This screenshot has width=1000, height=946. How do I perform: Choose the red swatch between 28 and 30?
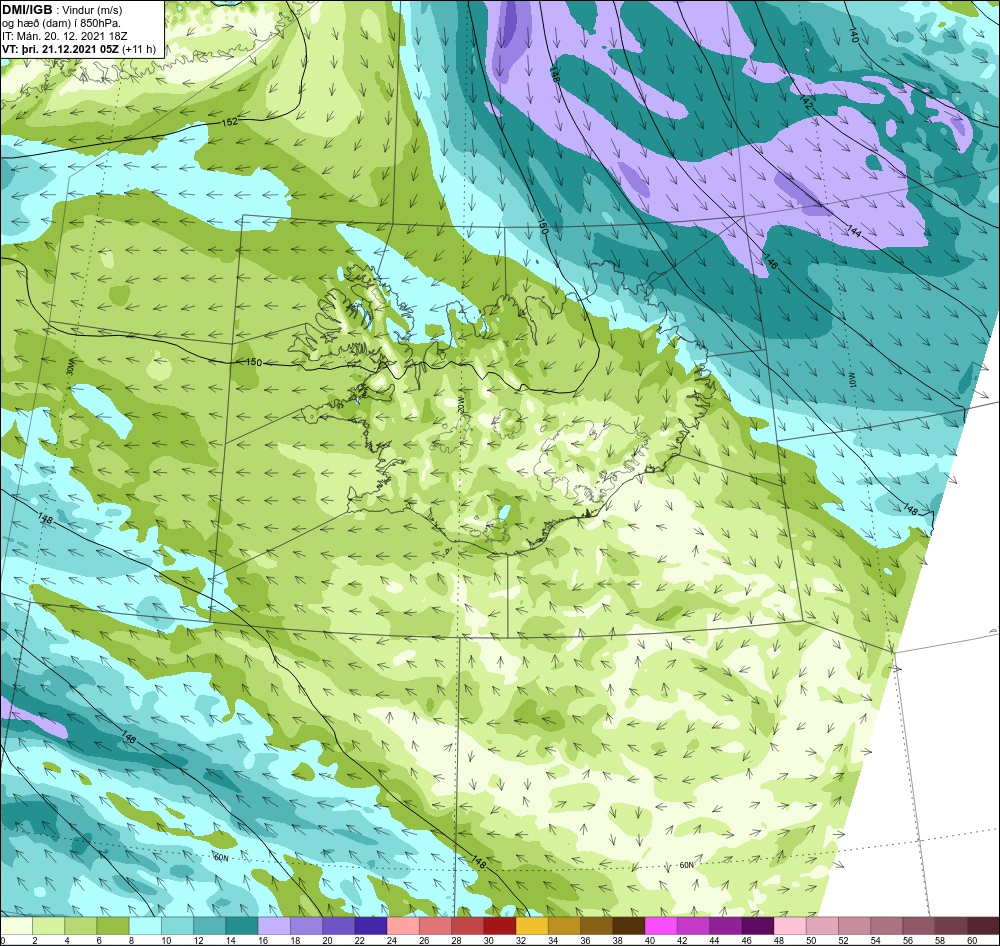(467, 926)
